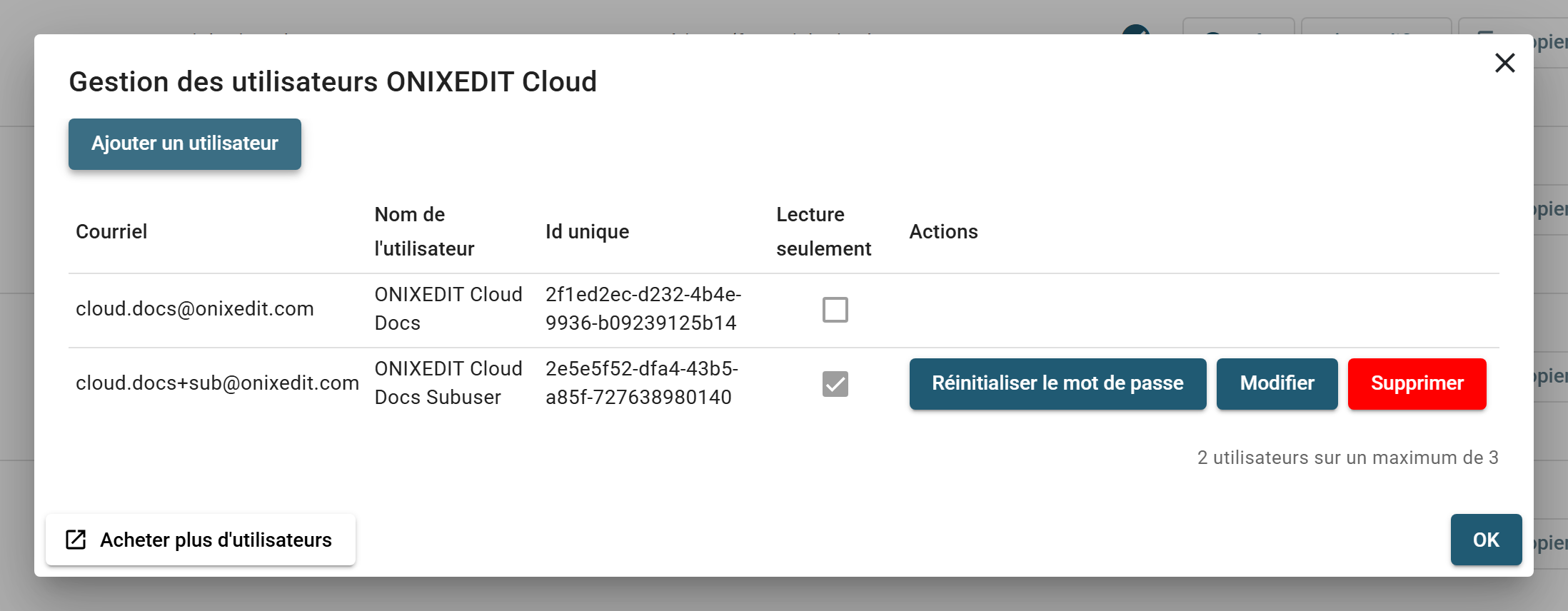This screenshot has height=611, width=1568.
Task: Toggle Lecture seulement checkbox for cloud.docs@onixedit.com
Action: pyautogui.click(x=835, y=310)
